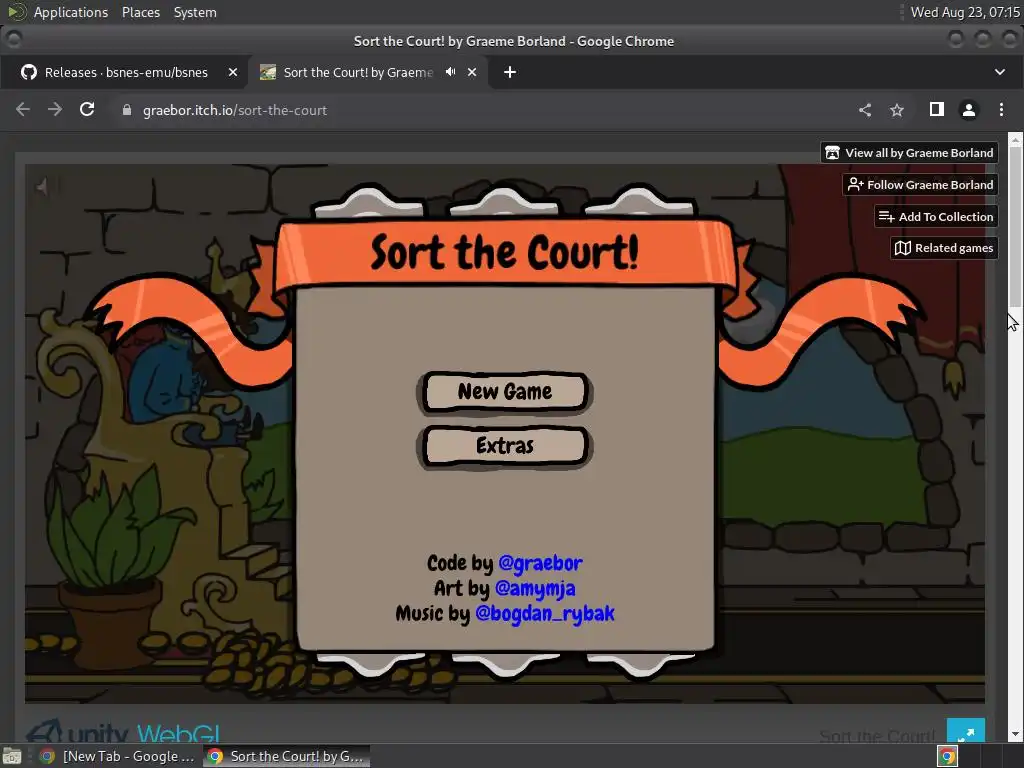Expand the tab search dropdown
1024x768 pixels.
(x=1000, y=72)
